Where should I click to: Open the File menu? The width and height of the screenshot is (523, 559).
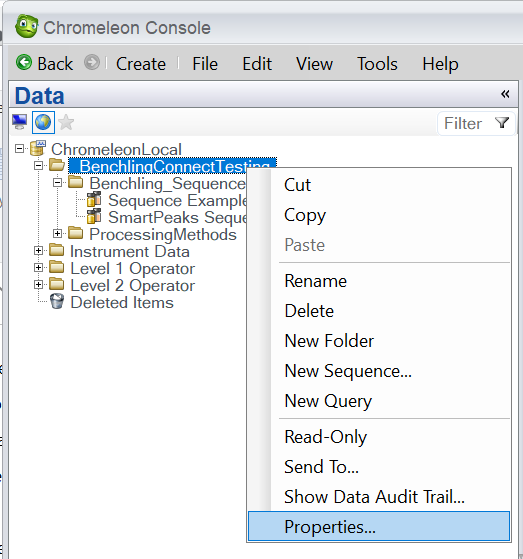point(205,64)
